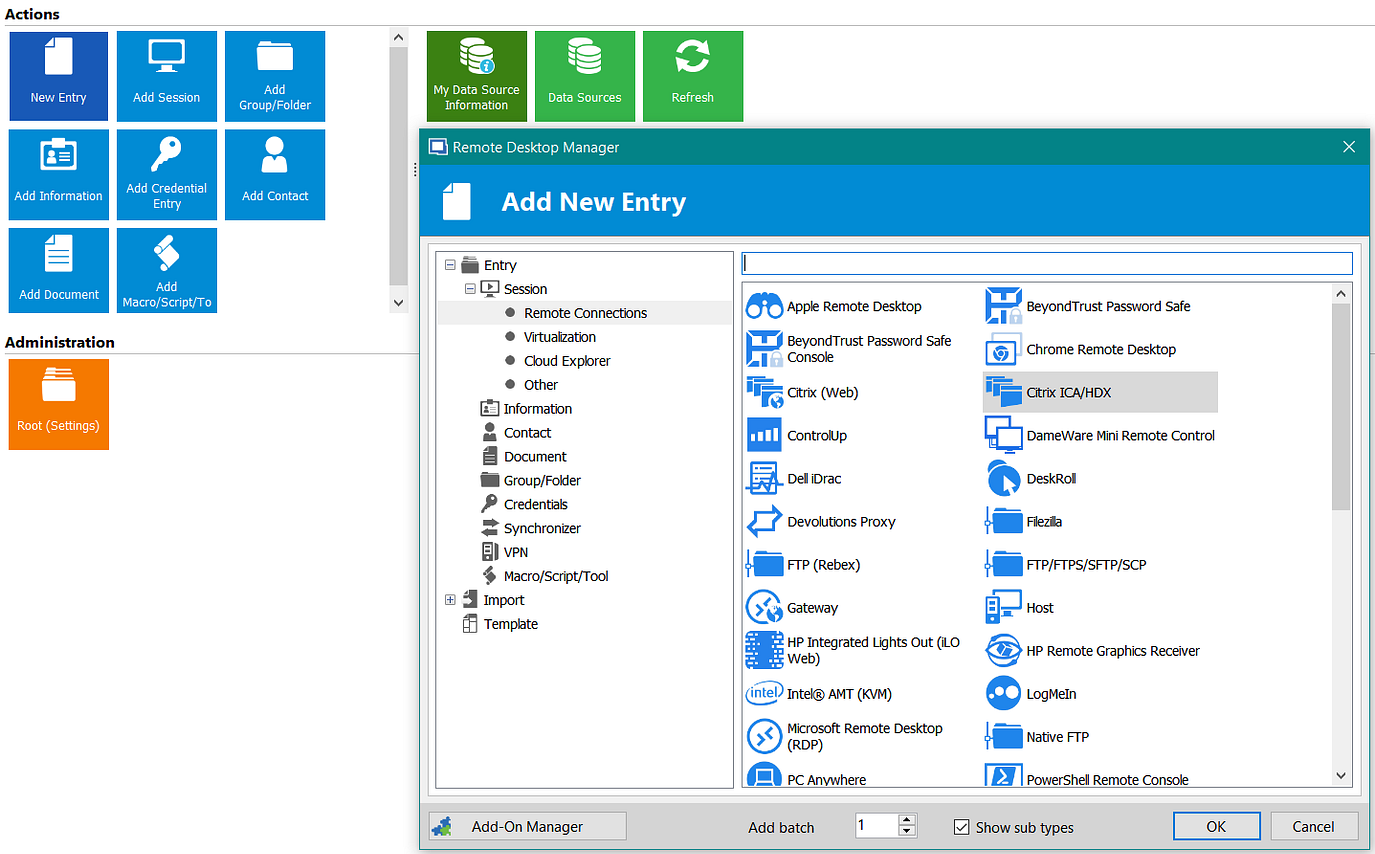Select Credentials in the entry tree
The width and height of the screenshot is (1375, 854).
[x=536, y=505]
